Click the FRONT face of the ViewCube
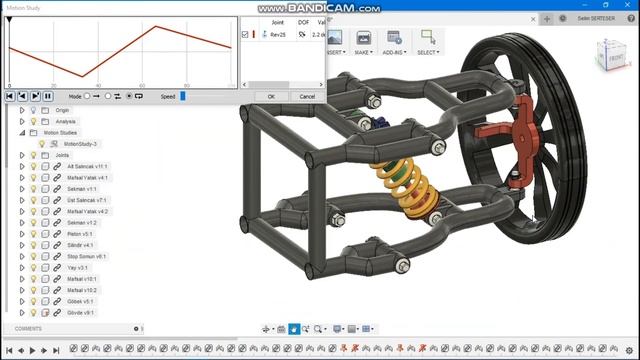 coord(615,58)
